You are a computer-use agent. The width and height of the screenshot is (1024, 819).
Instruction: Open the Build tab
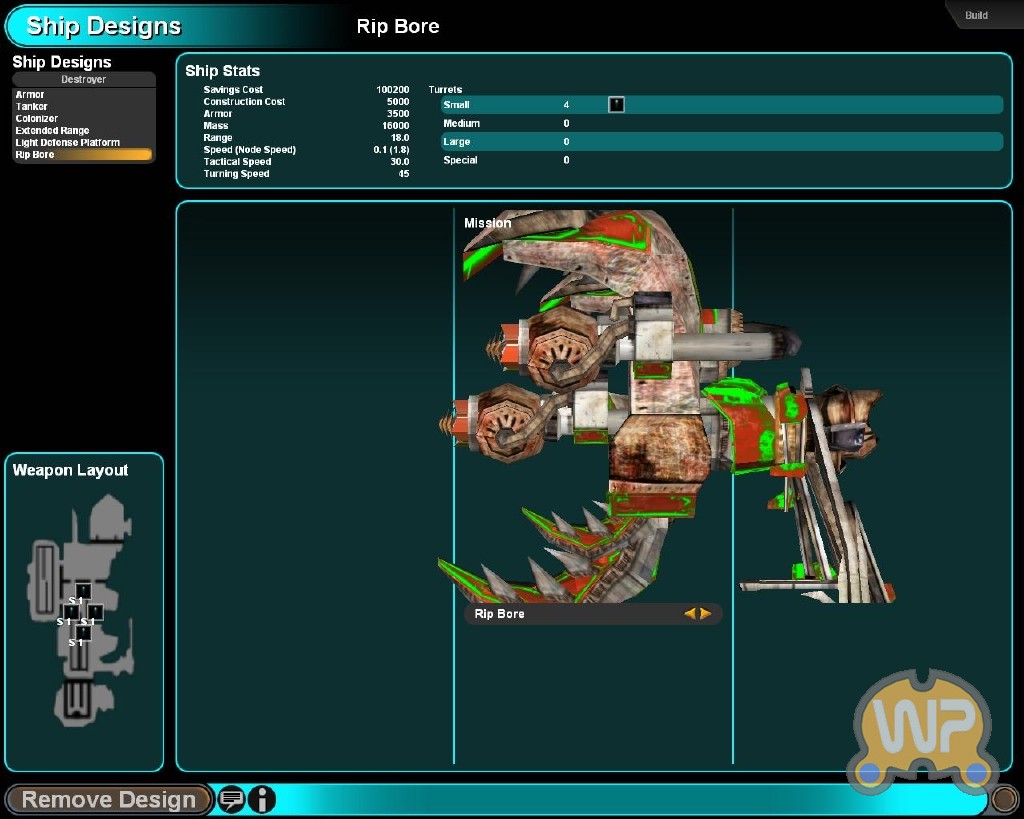click(x=977, y=15)
